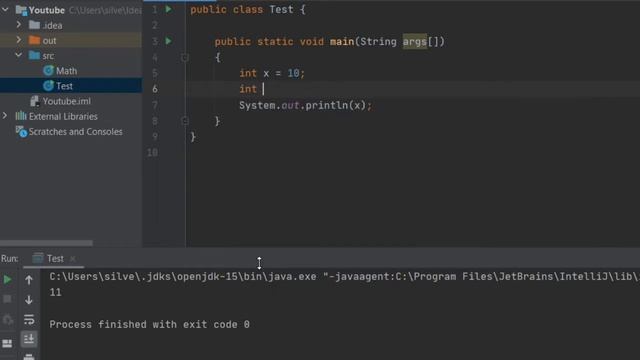Image resolution: width=640 pixels, height=360 pixels.
Task: Click the layout icon at Run panel bottom-left
Action: 7,343
